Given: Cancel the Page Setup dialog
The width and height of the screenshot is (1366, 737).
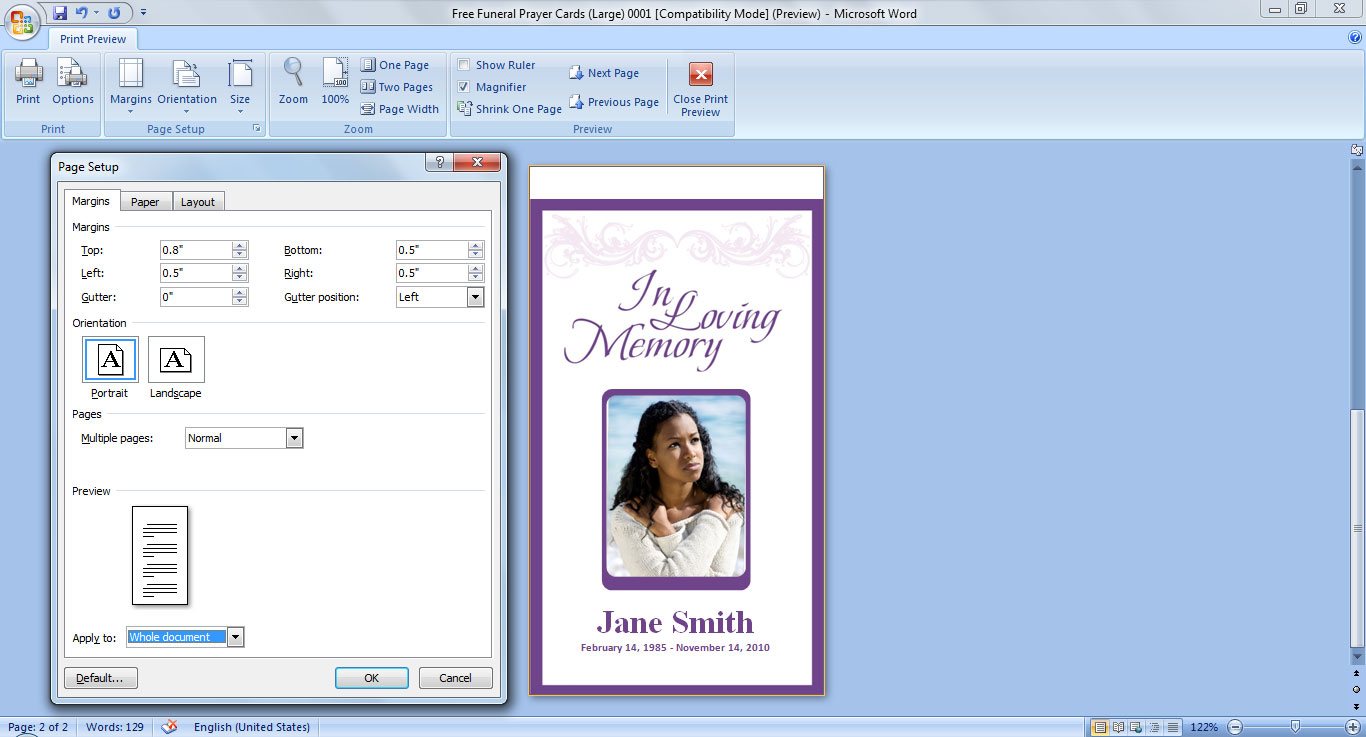Looking at the screenshot, I should [x=455, y=678].
